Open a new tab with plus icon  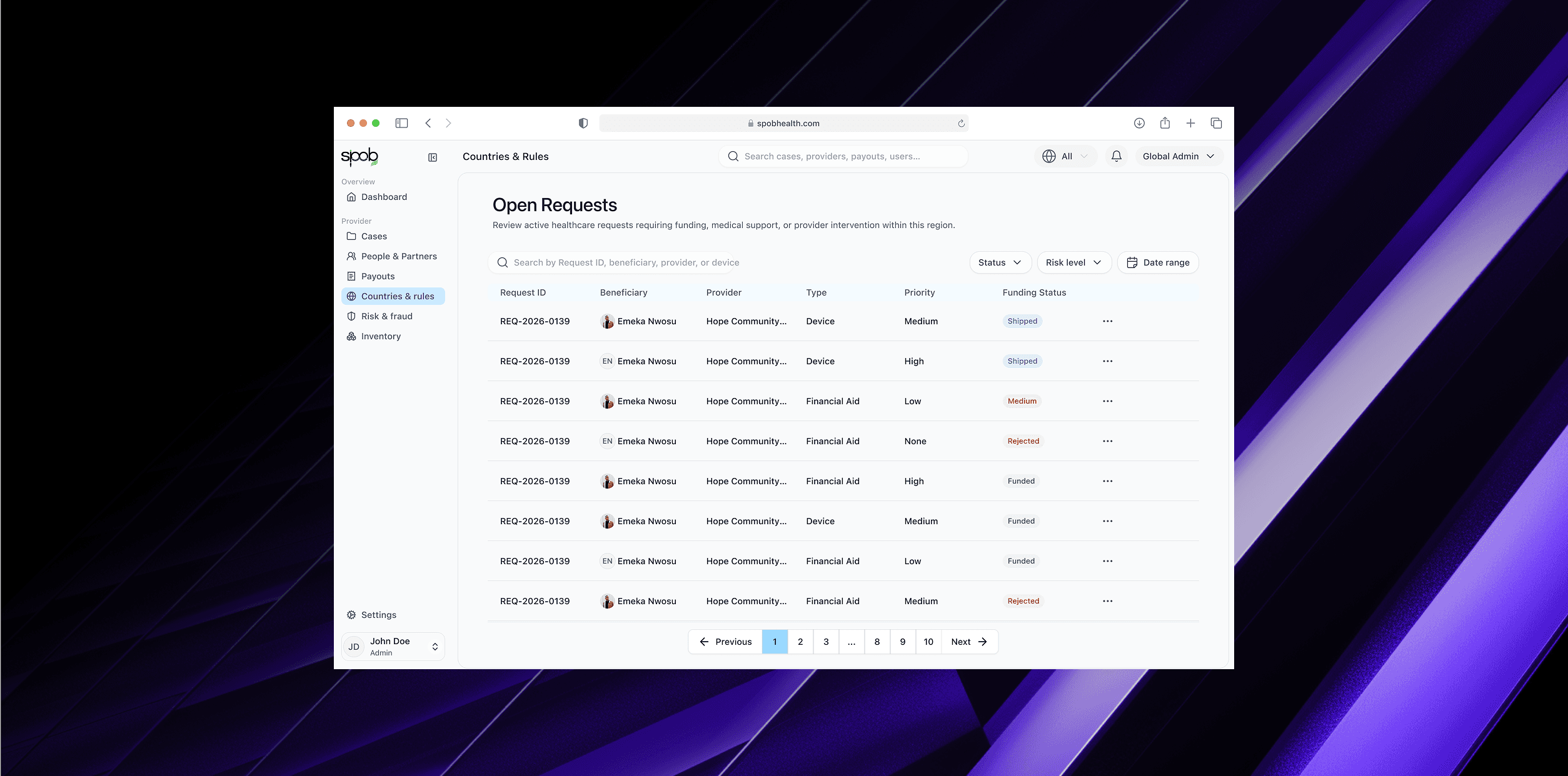click(1190, 123)
